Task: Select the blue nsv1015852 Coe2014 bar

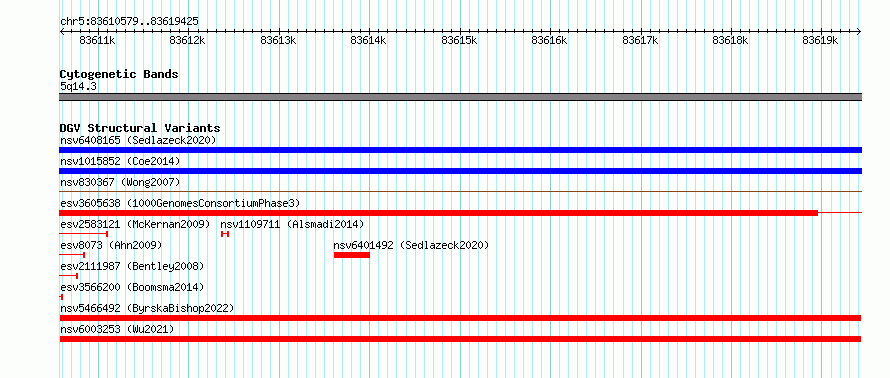Action: click(x=460, y=171)
